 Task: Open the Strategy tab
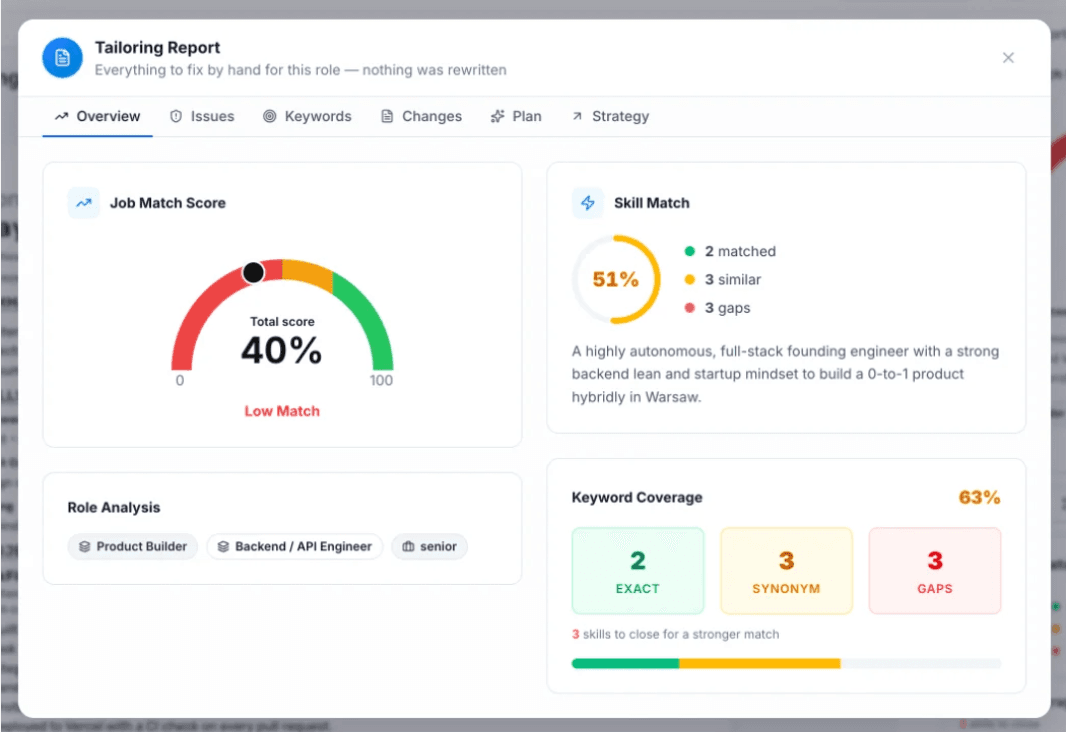[x=610, y=116]
